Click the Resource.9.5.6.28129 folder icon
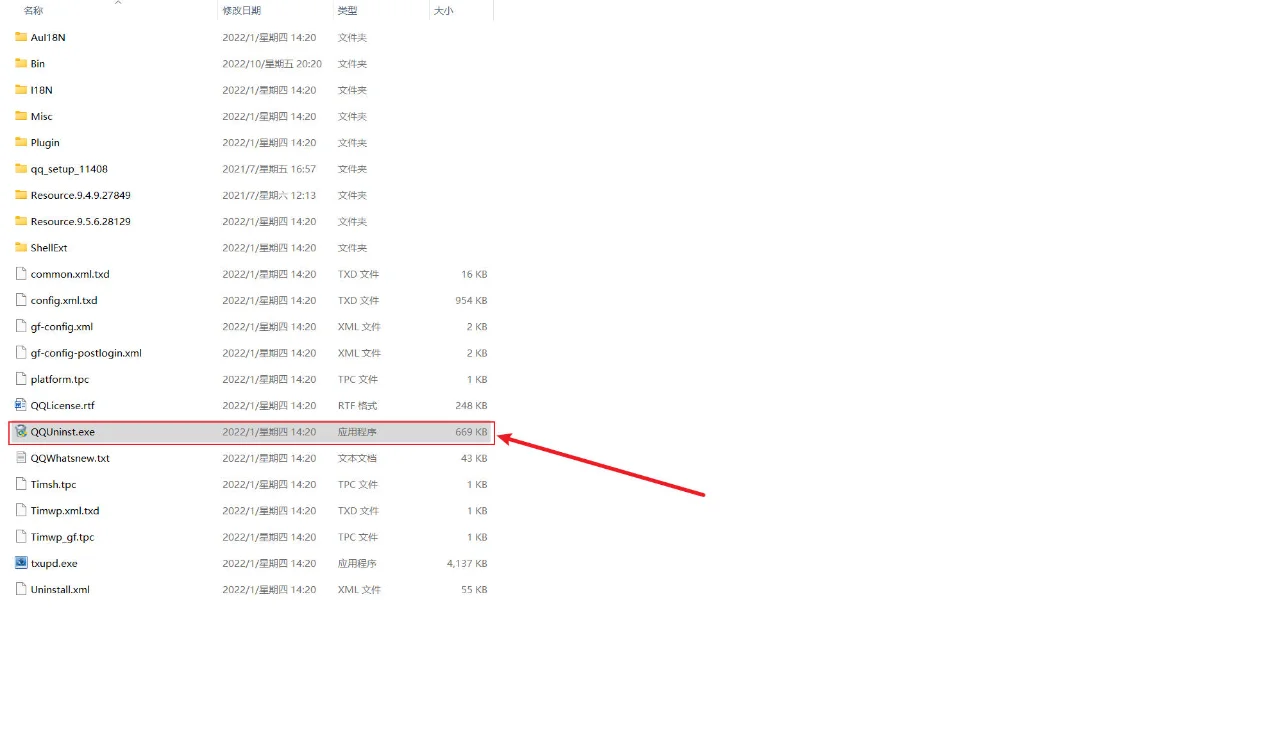The height and width of the screenshot is (745, 1280). coord(21,221)
